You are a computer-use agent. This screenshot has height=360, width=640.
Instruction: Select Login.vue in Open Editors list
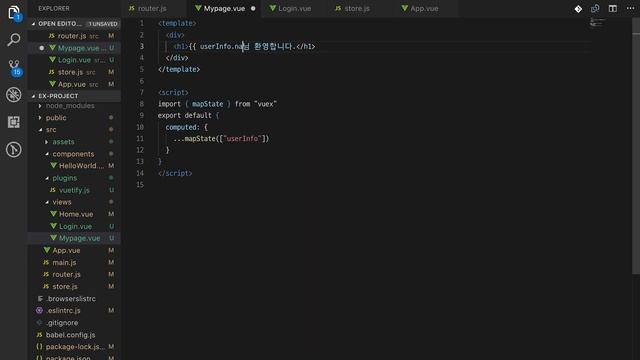pyautogui.click(x=74, y=60)
